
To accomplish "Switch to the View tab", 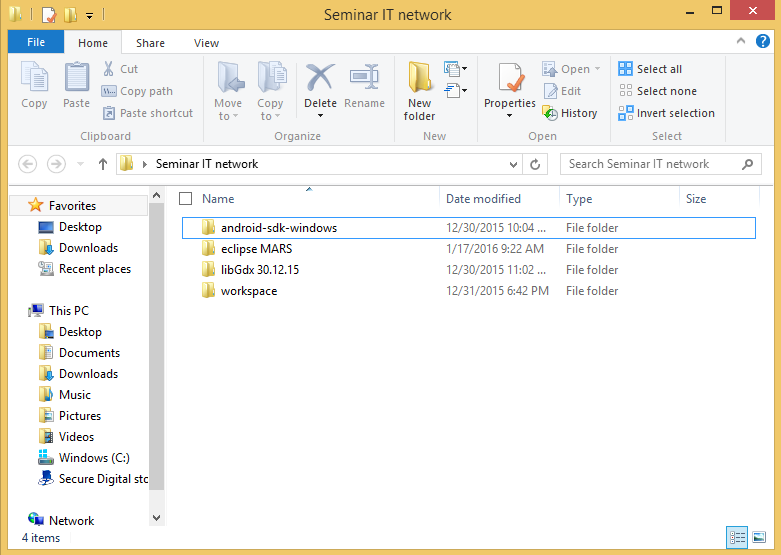I will click(206, 43).
